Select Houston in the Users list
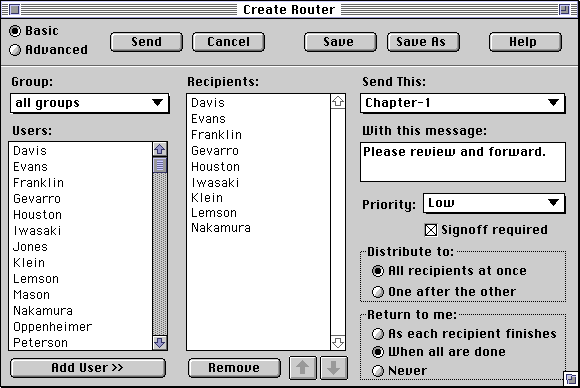 pyautogui.click(x=80, y=215)
